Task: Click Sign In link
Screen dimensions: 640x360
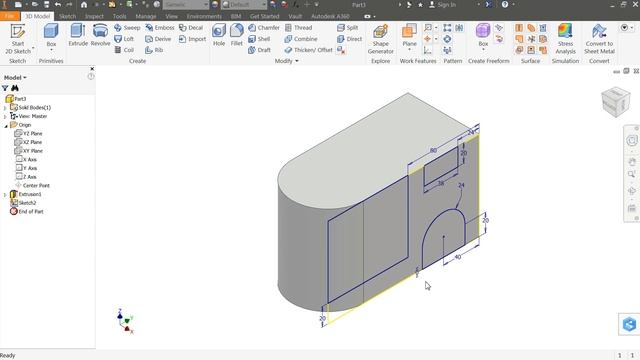Action: (x=442, y=5)
